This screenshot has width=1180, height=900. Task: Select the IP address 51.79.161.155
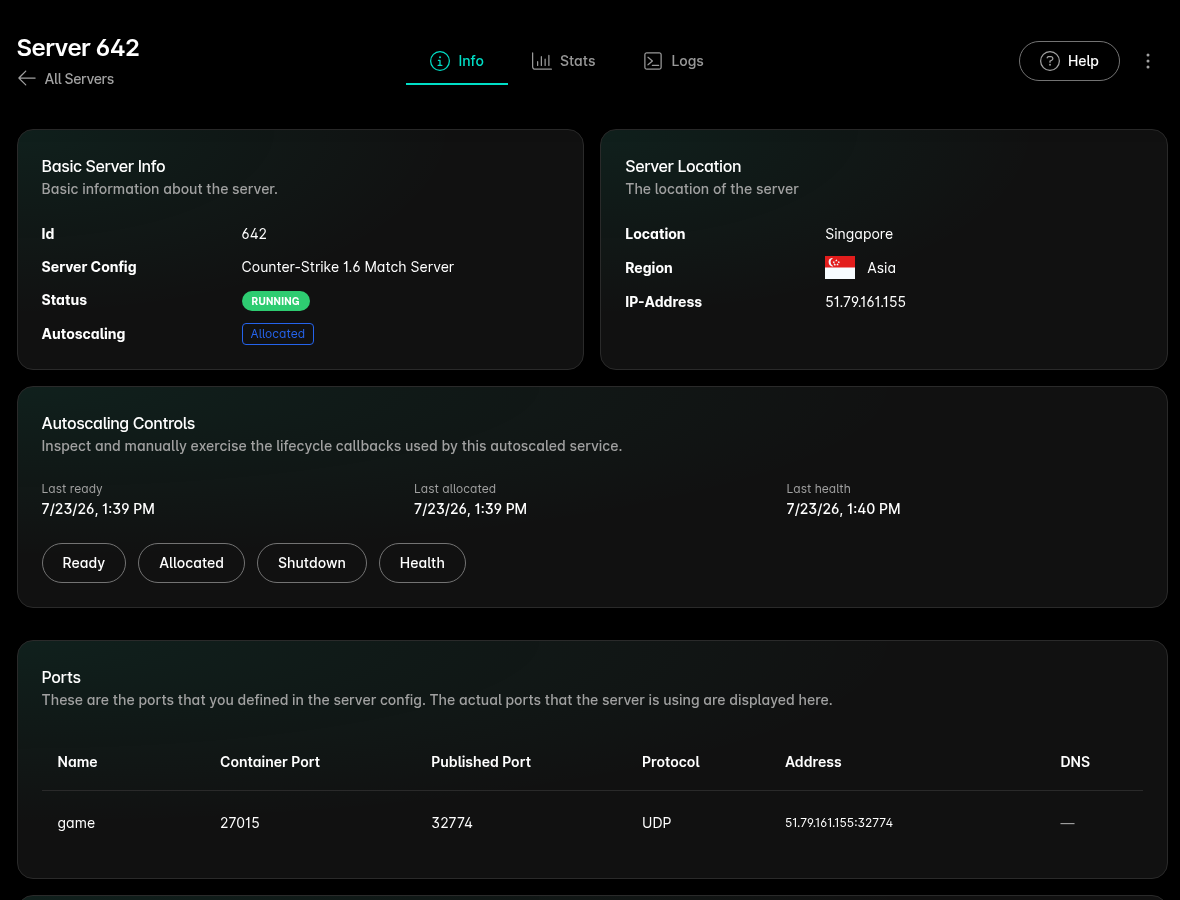pos(865,302)
